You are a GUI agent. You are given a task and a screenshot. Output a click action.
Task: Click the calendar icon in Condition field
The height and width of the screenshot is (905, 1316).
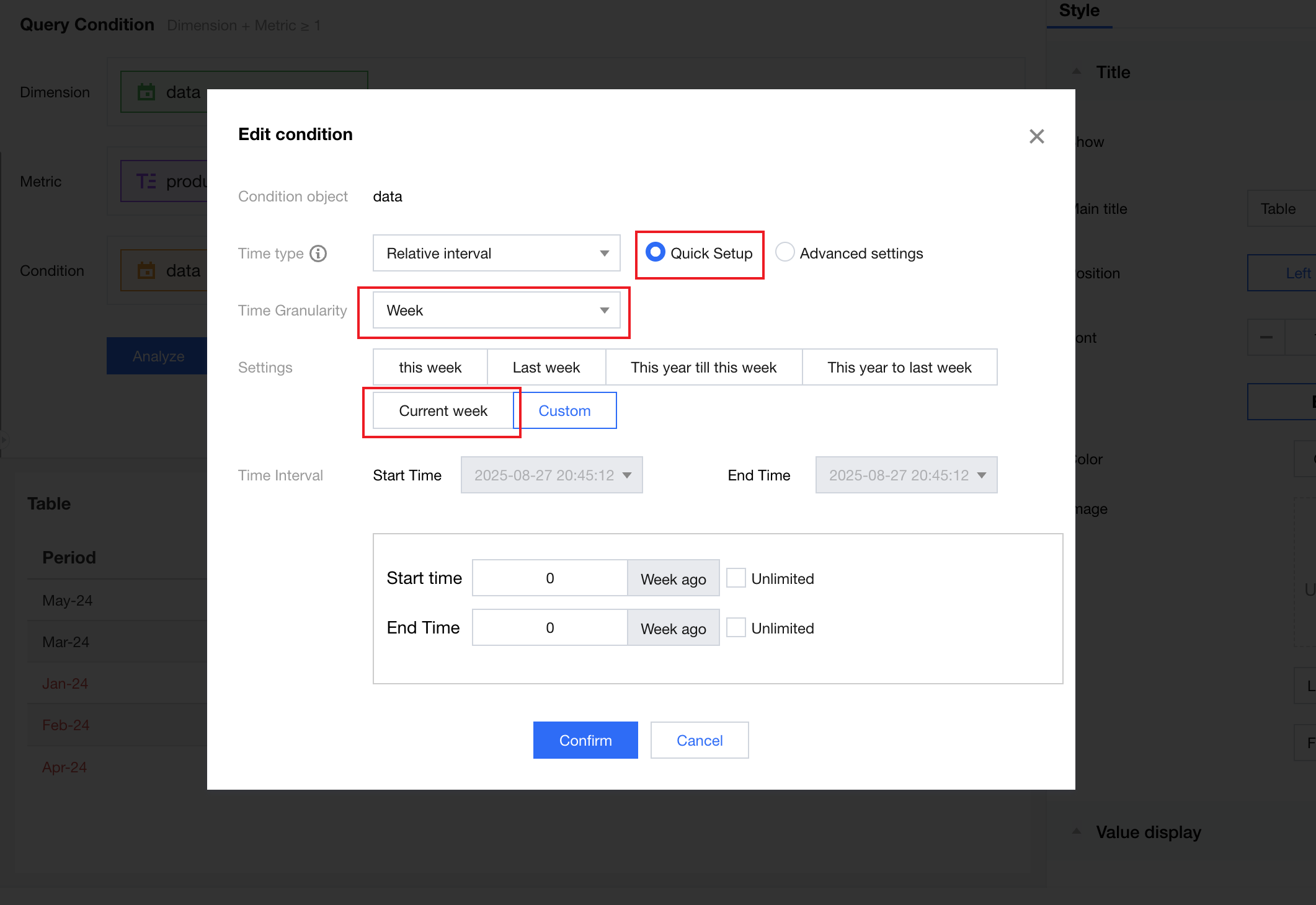(x=146, y=270)
